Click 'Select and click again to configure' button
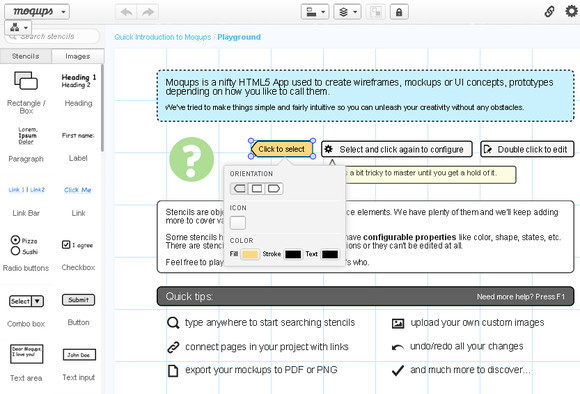 pyautogui.click(x=397, y=149)
